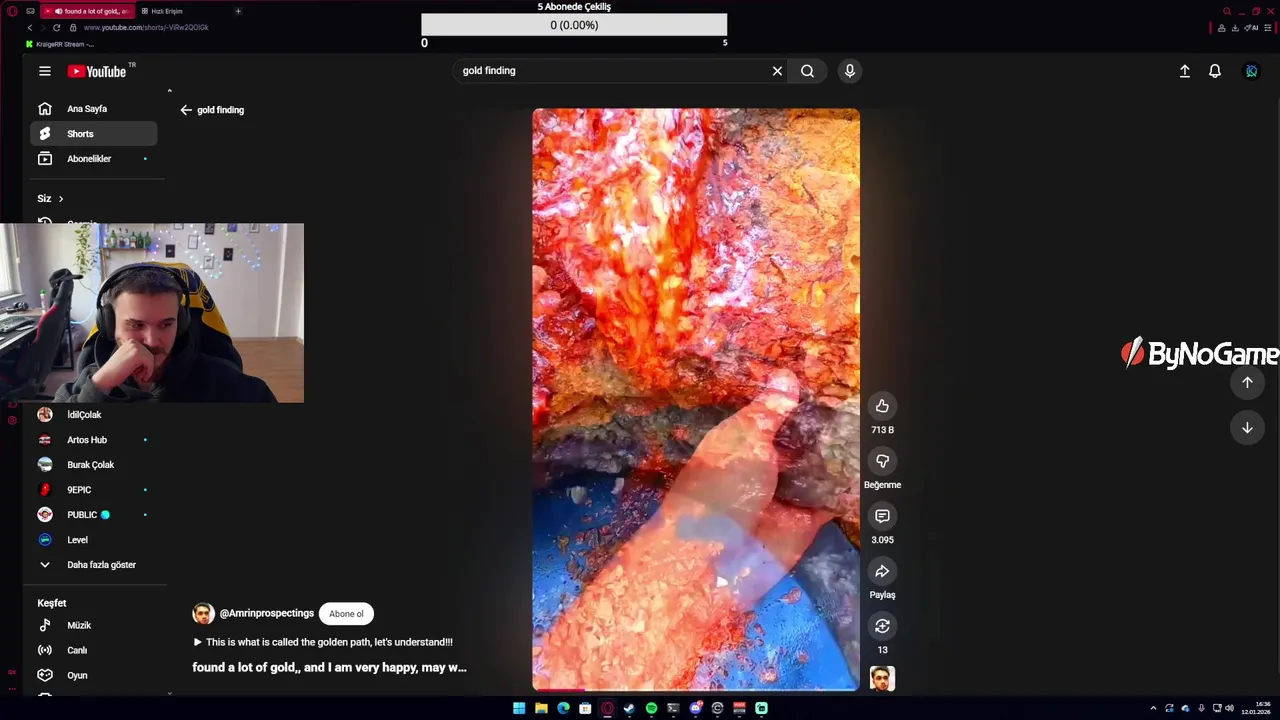Open the Level subscription channel
The image size is (1280, 720).
pos(94,540)
